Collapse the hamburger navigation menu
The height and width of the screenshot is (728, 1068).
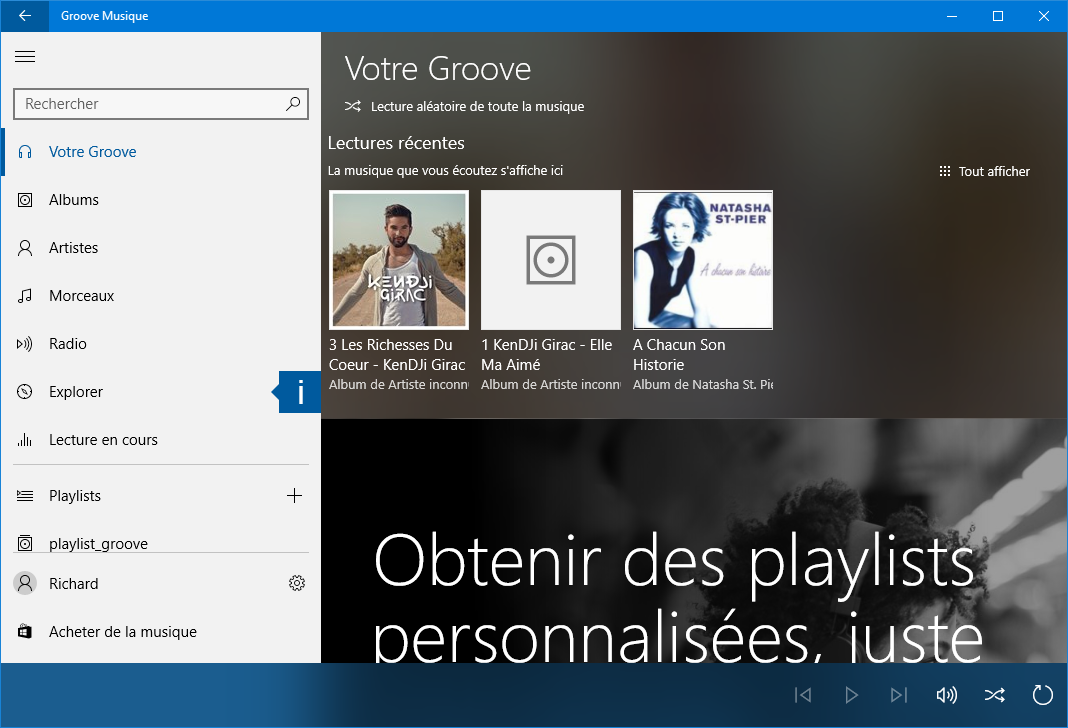pos(25,57)
